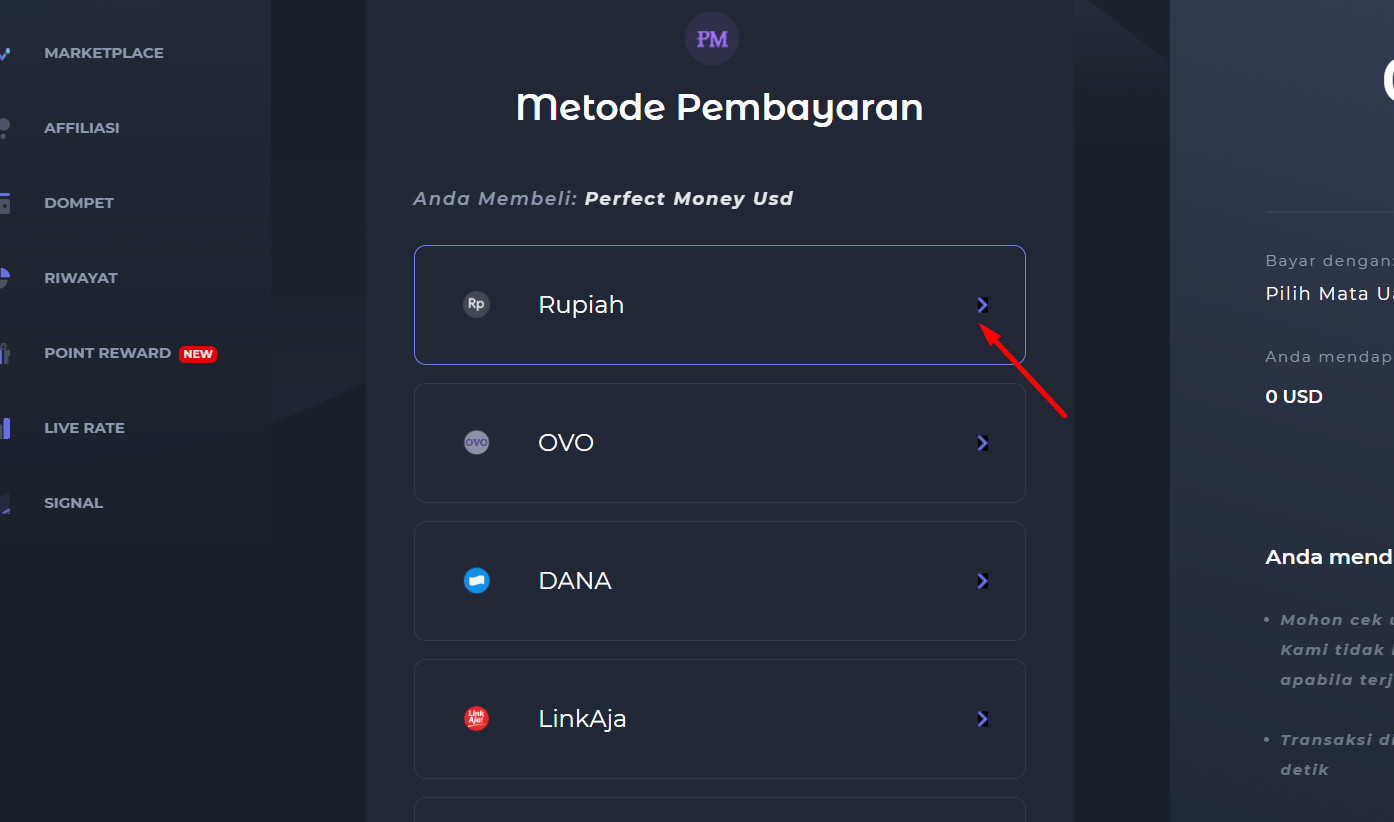The height and width of the screenshot is (822, 1394).
Task: Expand the OVO option chevron arrow
Action: pyautogui.click(x=983, y=443)
